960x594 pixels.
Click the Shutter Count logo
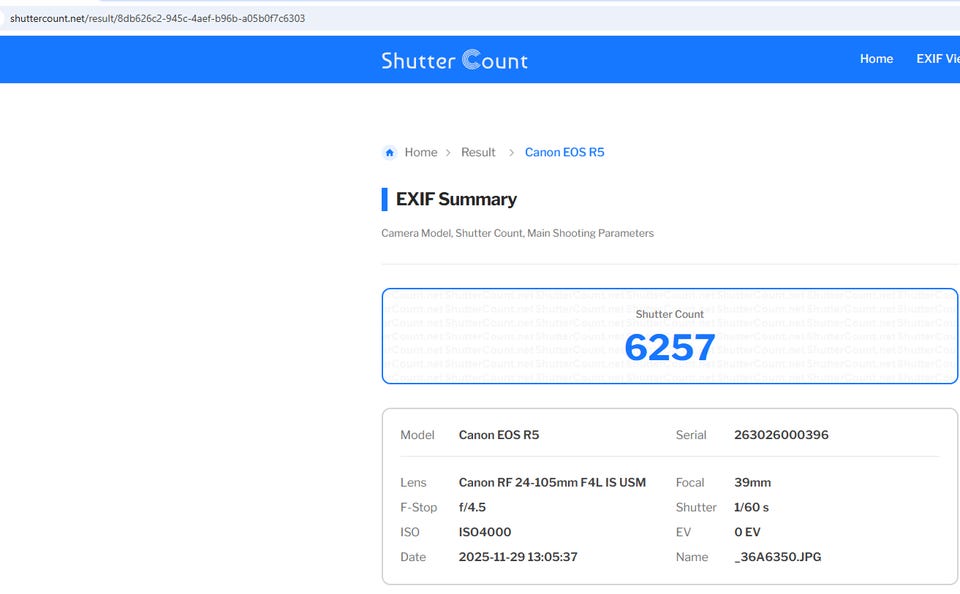454,60
